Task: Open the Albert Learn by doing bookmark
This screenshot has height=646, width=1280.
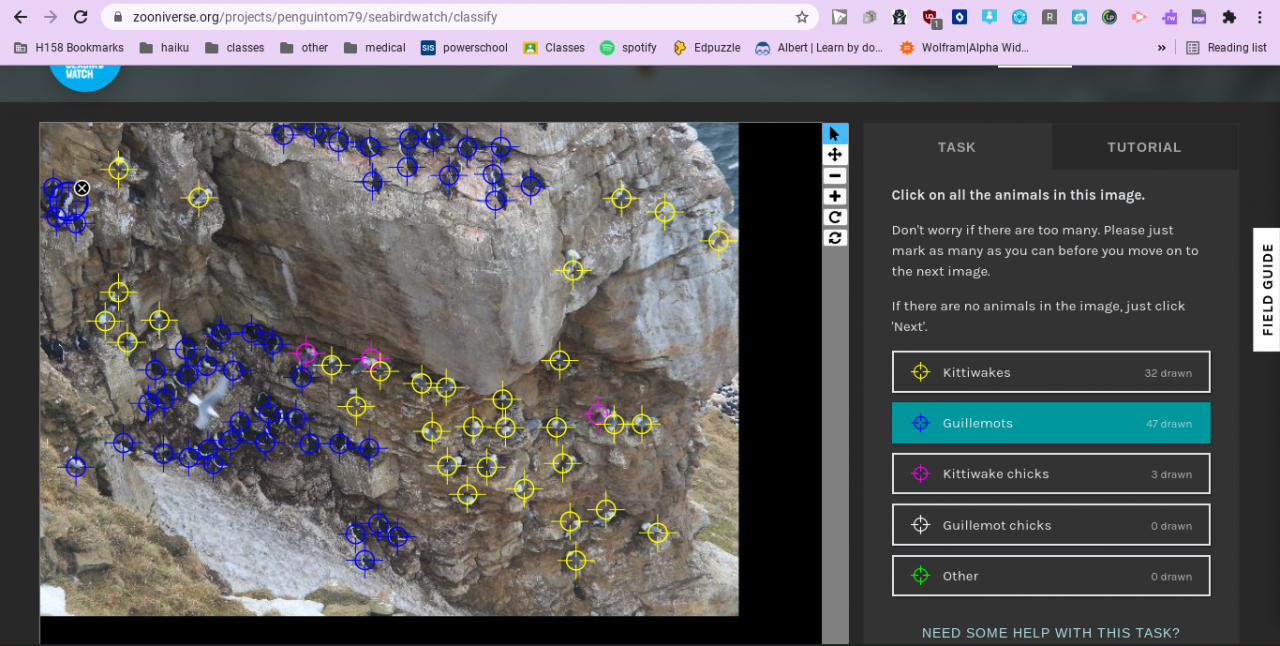Action: pyautogui.click(x=819, y=47)
